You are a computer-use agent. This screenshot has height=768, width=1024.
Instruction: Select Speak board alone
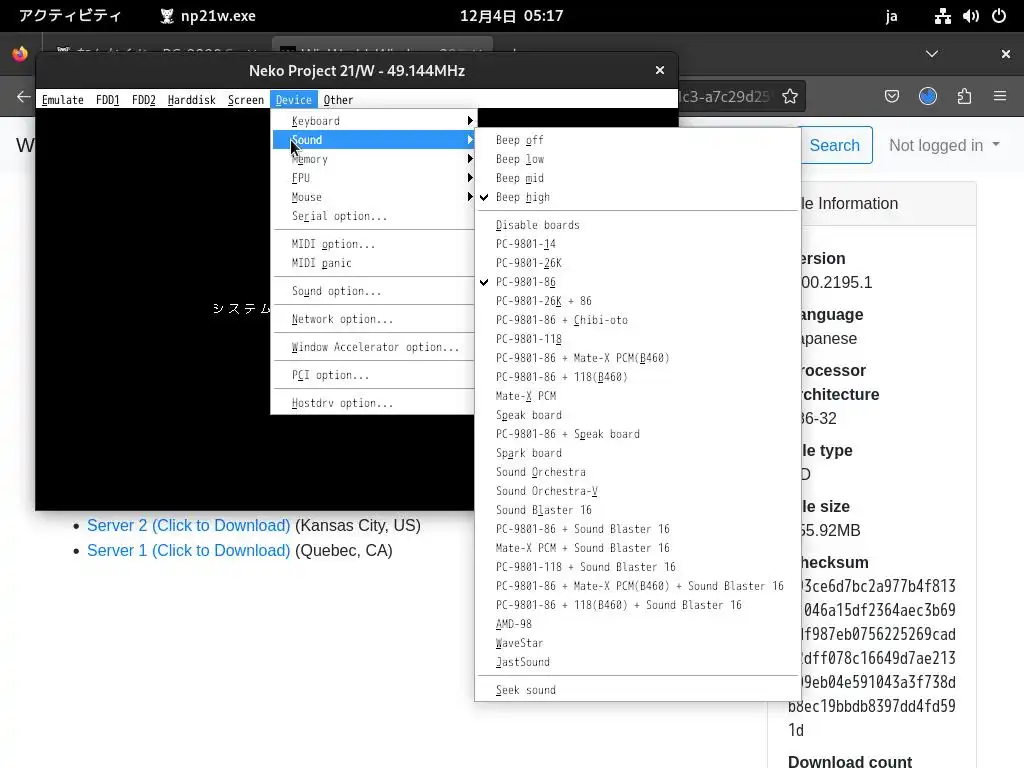click(x=637, y=415)
